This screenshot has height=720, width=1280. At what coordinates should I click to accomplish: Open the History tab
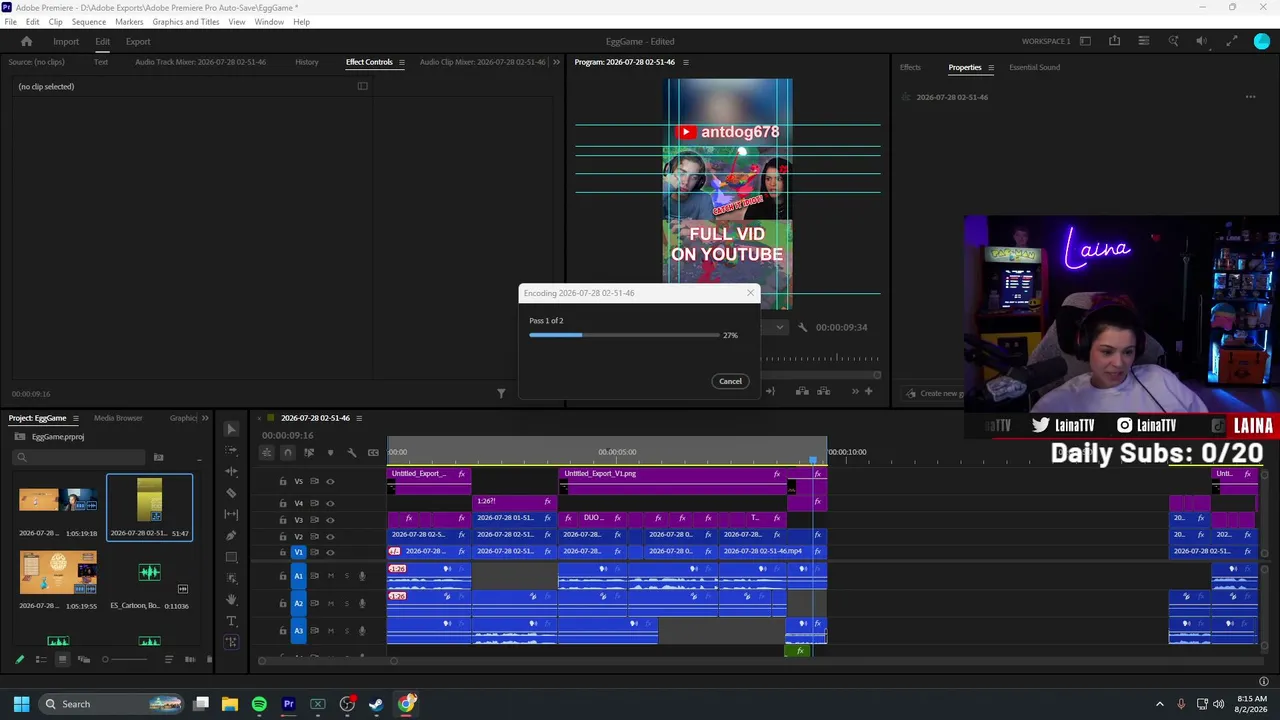click(307, 62)
